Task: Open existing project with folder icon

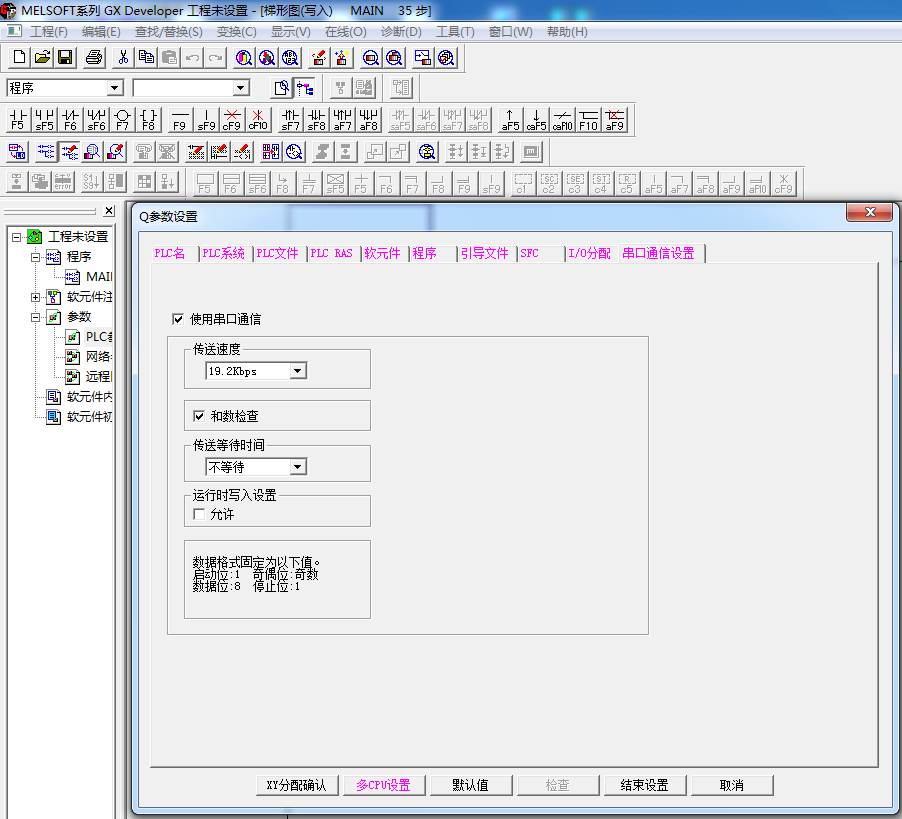Action: [x=42, y=58]
